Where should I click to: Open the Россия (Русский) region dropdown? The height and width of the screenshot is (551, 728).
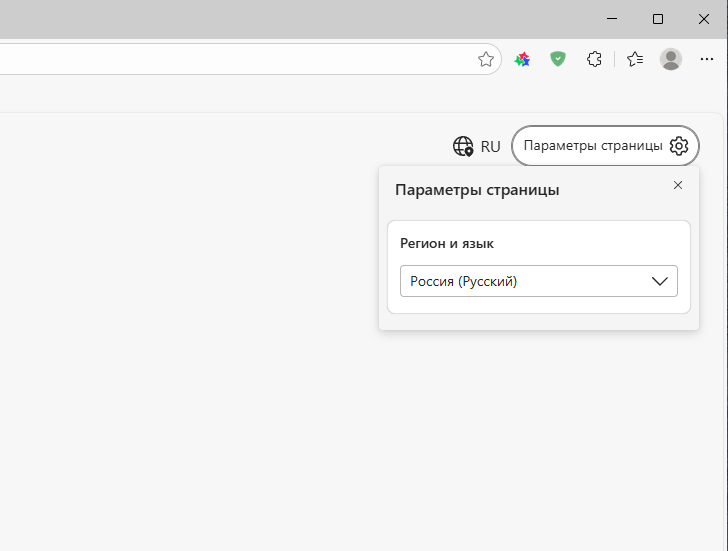pos(525,281)
